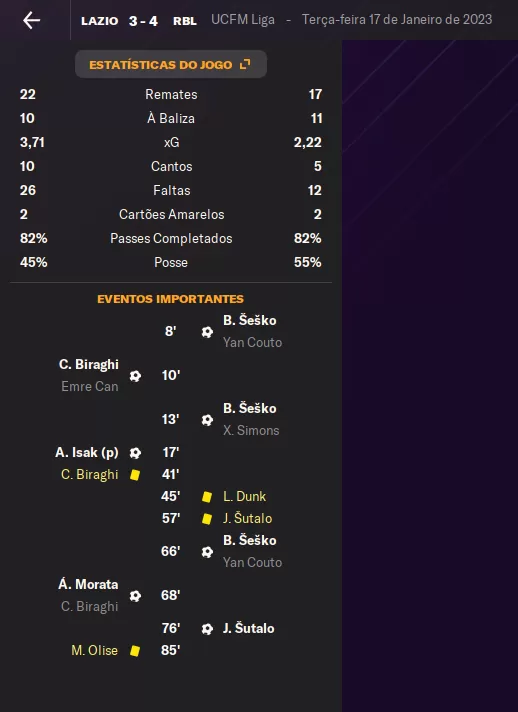This screenshot has height=712, width=518.
Task: Click the RBL team name in header
Action: coord(185,21)
